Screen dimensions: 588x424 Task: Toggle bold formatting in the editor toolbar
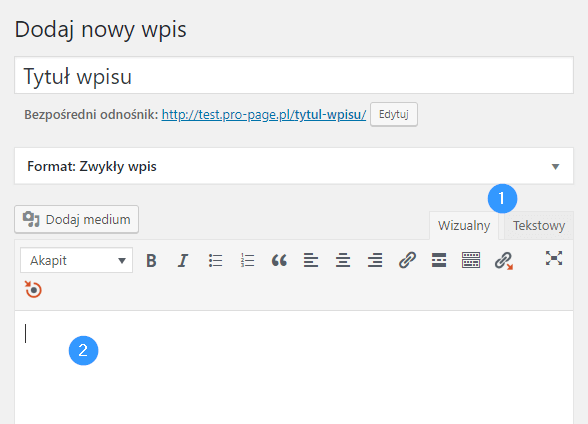pyautogui.click(x=151, y=260)
